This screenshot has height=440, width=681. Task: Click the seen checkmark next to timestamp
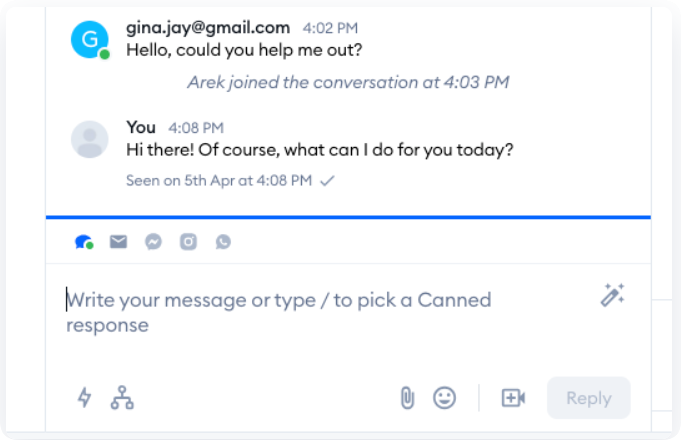[327, 181]
